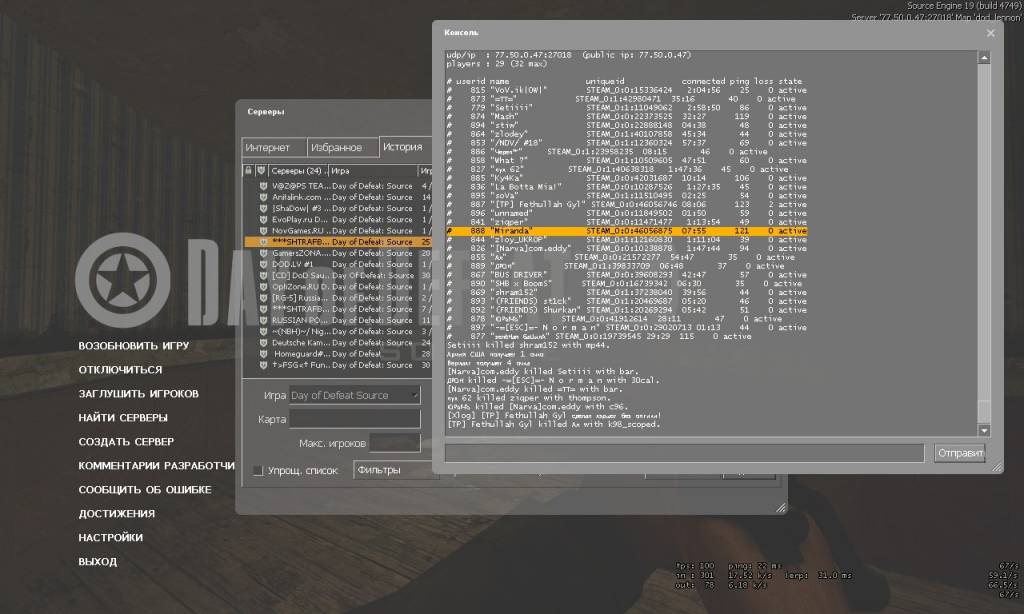Click the "La Botta Mia!" player line
The image size is (1024, 614).
(627, 187)
